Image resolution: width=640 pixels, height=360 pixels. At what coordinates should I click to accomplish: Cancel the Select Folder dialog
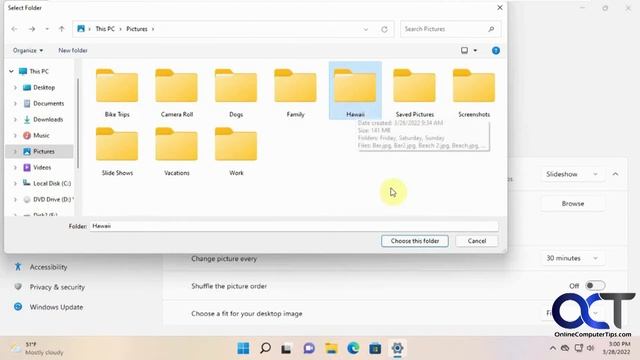click(x=477, y=241)
